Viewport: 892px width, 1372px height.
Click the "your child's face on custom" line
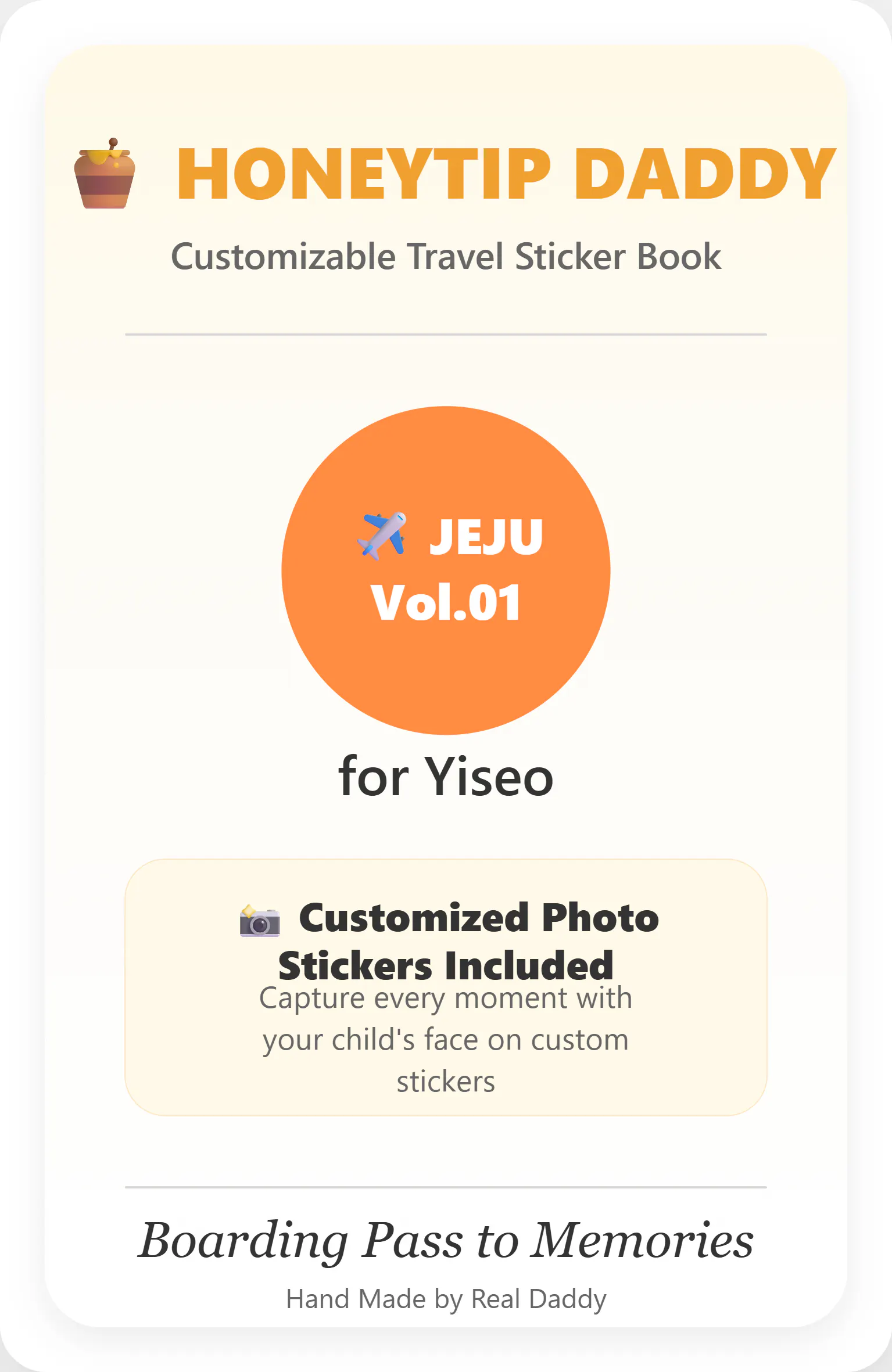point(446,1040)
